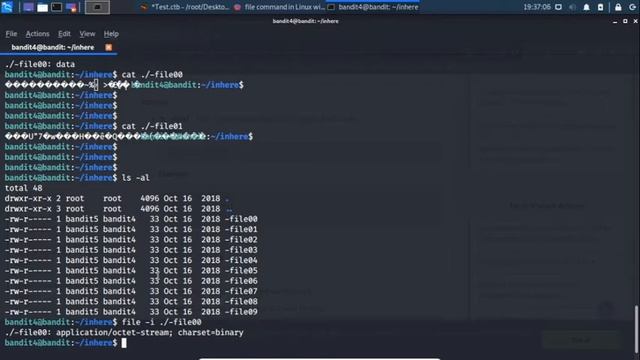Click the -file03 entry in ls listing
This screenshot has height=360, width=640.
tap(241, 250)
